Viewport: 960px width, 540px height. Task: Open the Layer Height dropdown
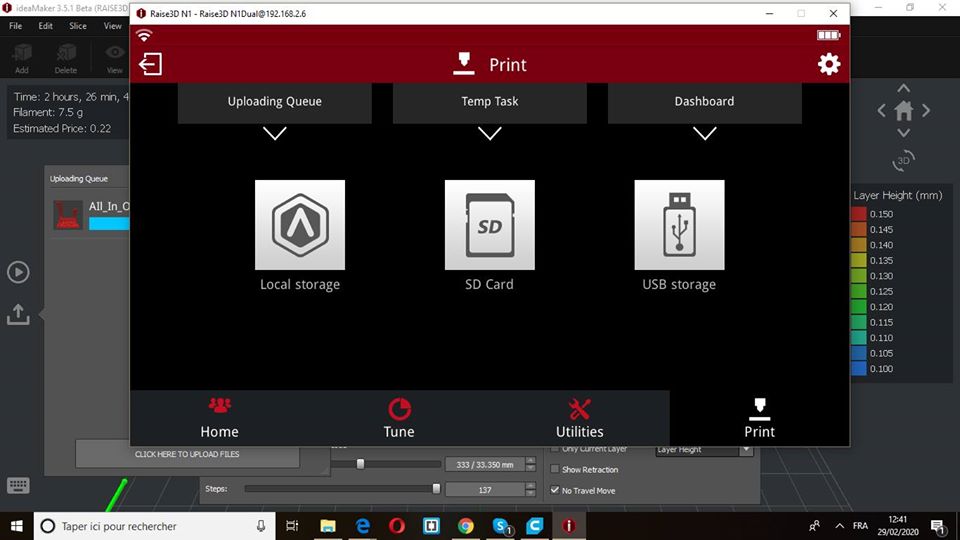704,449
